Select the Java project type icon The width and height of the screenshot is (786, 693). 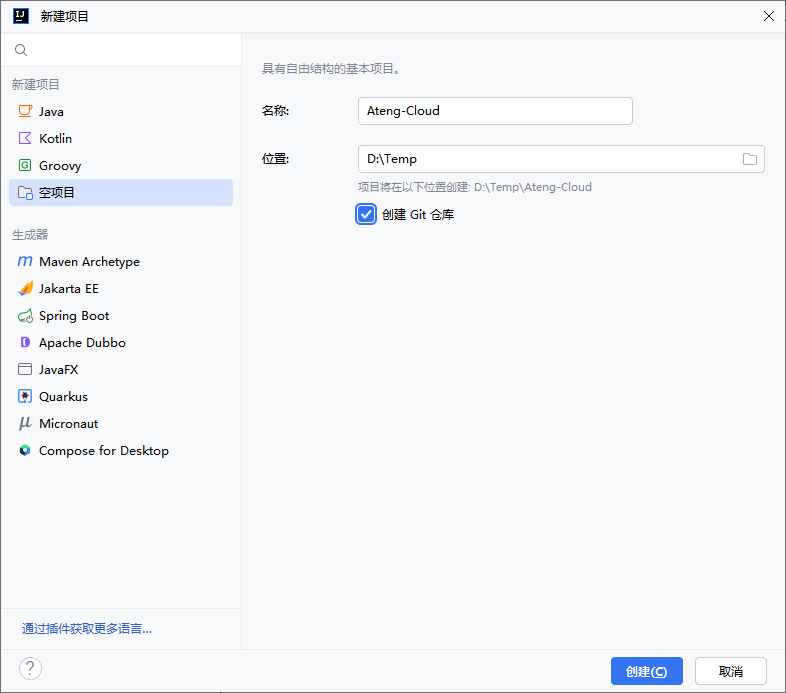tap(25, 112)
